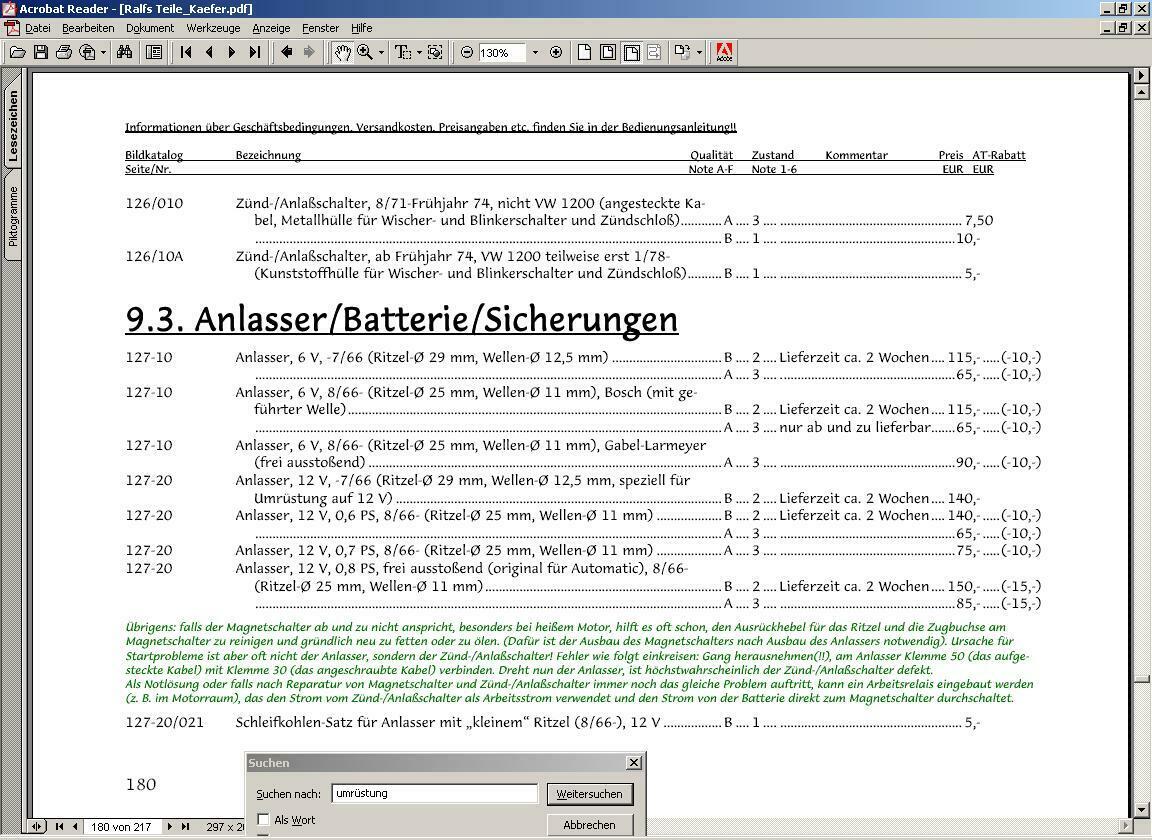Image resolution: width=1152 pixels, height=840 pixels.
Task: Open the Anzeige menu
Action: pyautogui.click(x=271, y=28)
